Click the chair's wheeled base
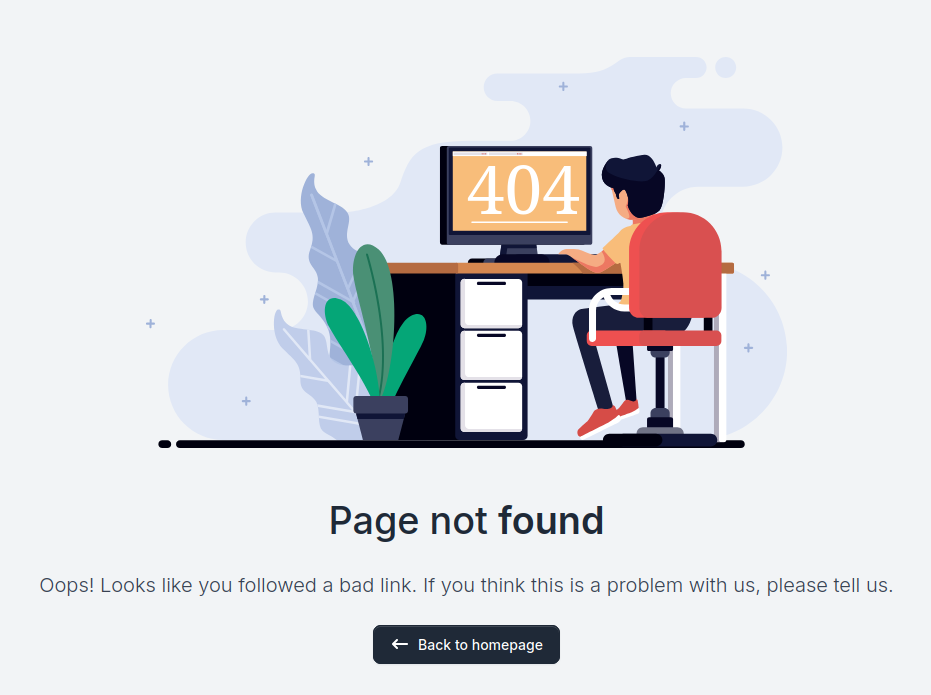 click(x=660, y=438)
